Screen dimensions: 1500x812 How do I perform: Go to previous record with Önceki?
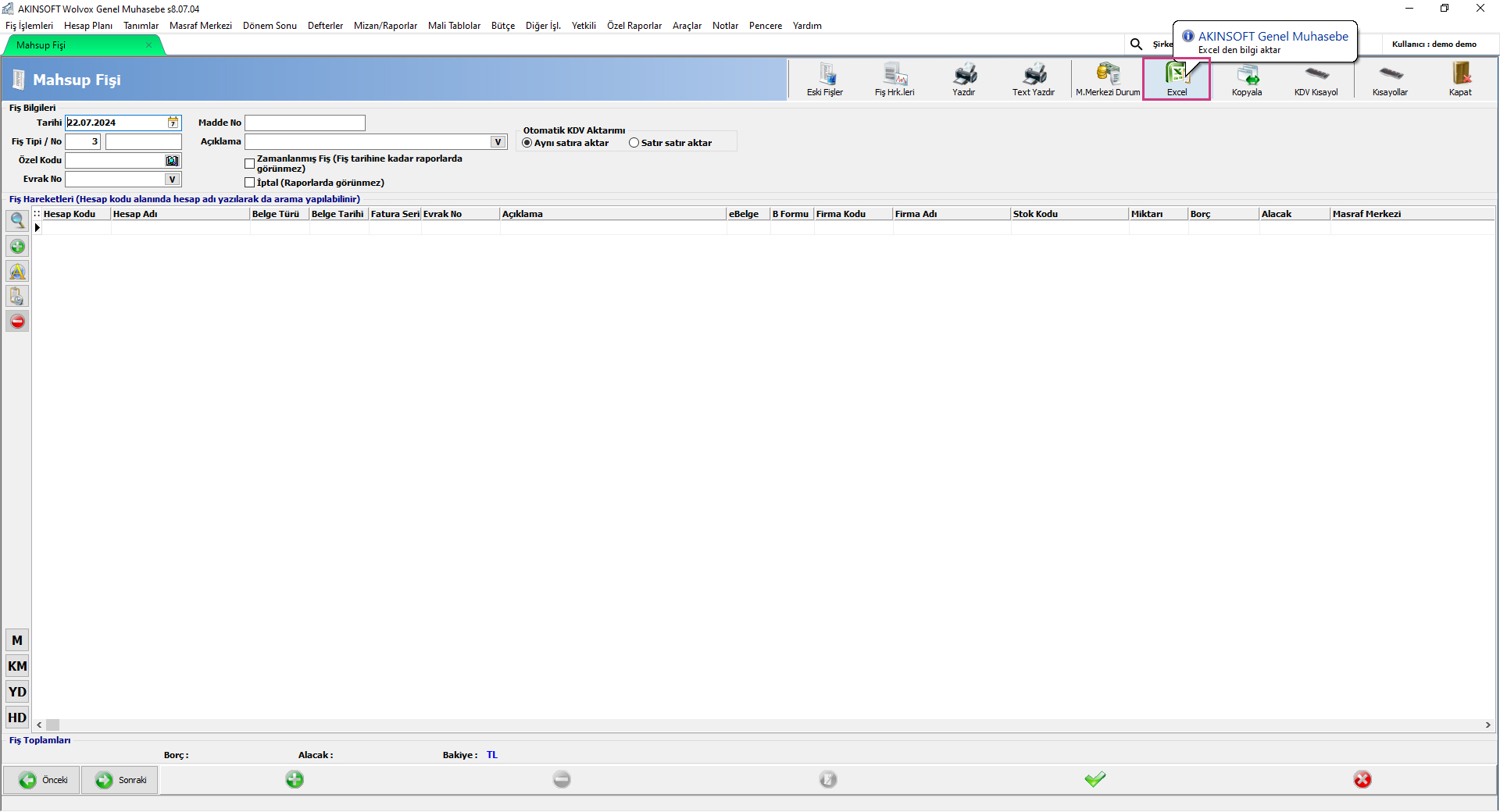pos(42,780)
